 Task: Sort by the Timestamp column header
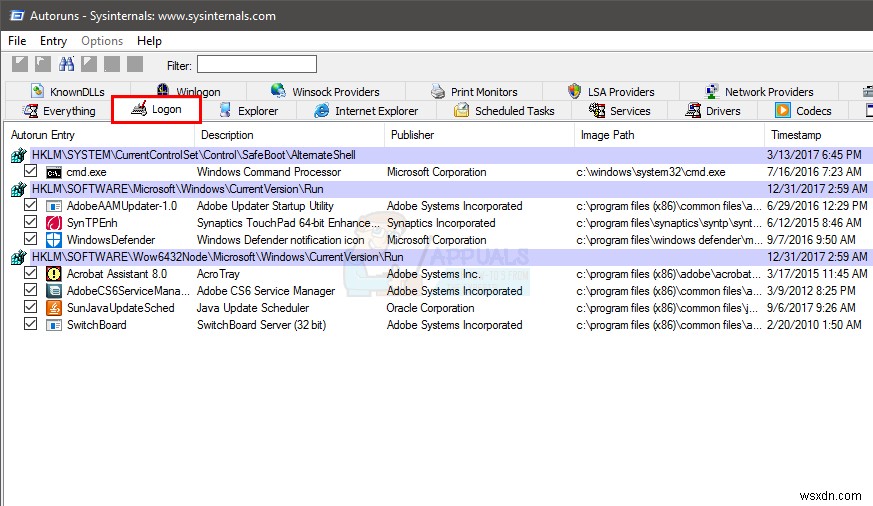pyautogui.click(x=796, y=135)
